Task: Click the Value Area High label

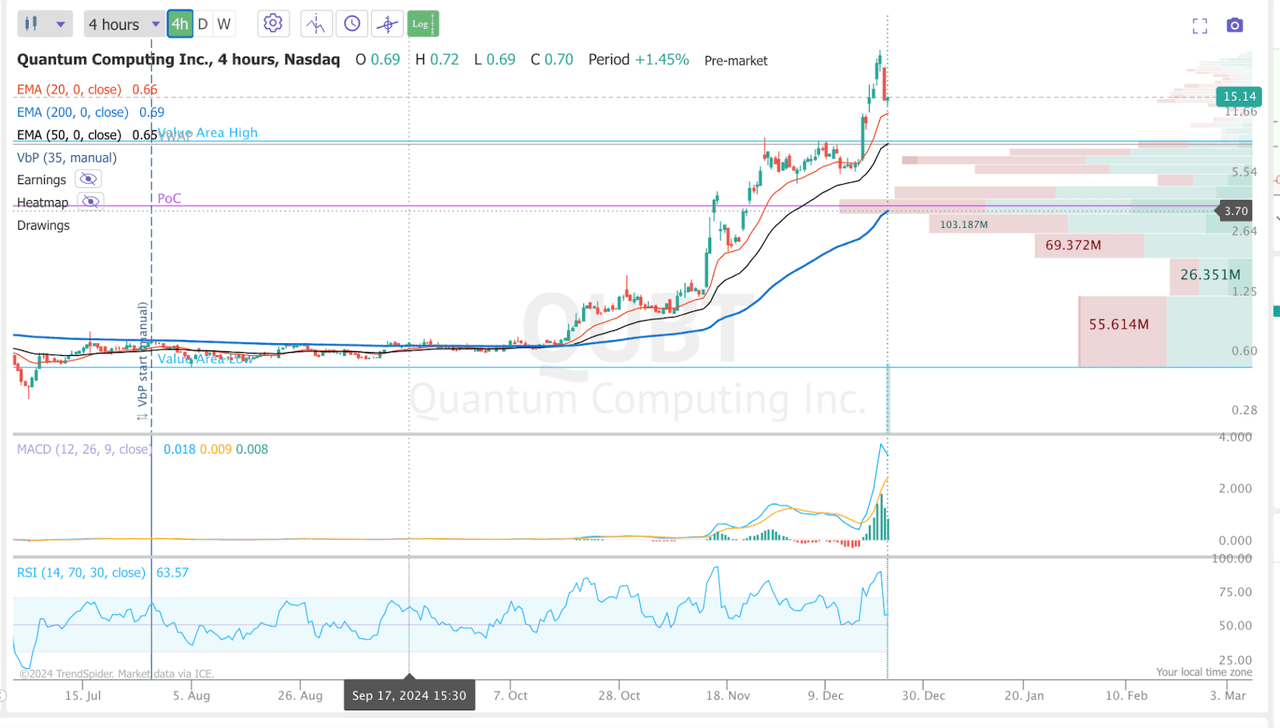Action: click(x=207, y=132)
